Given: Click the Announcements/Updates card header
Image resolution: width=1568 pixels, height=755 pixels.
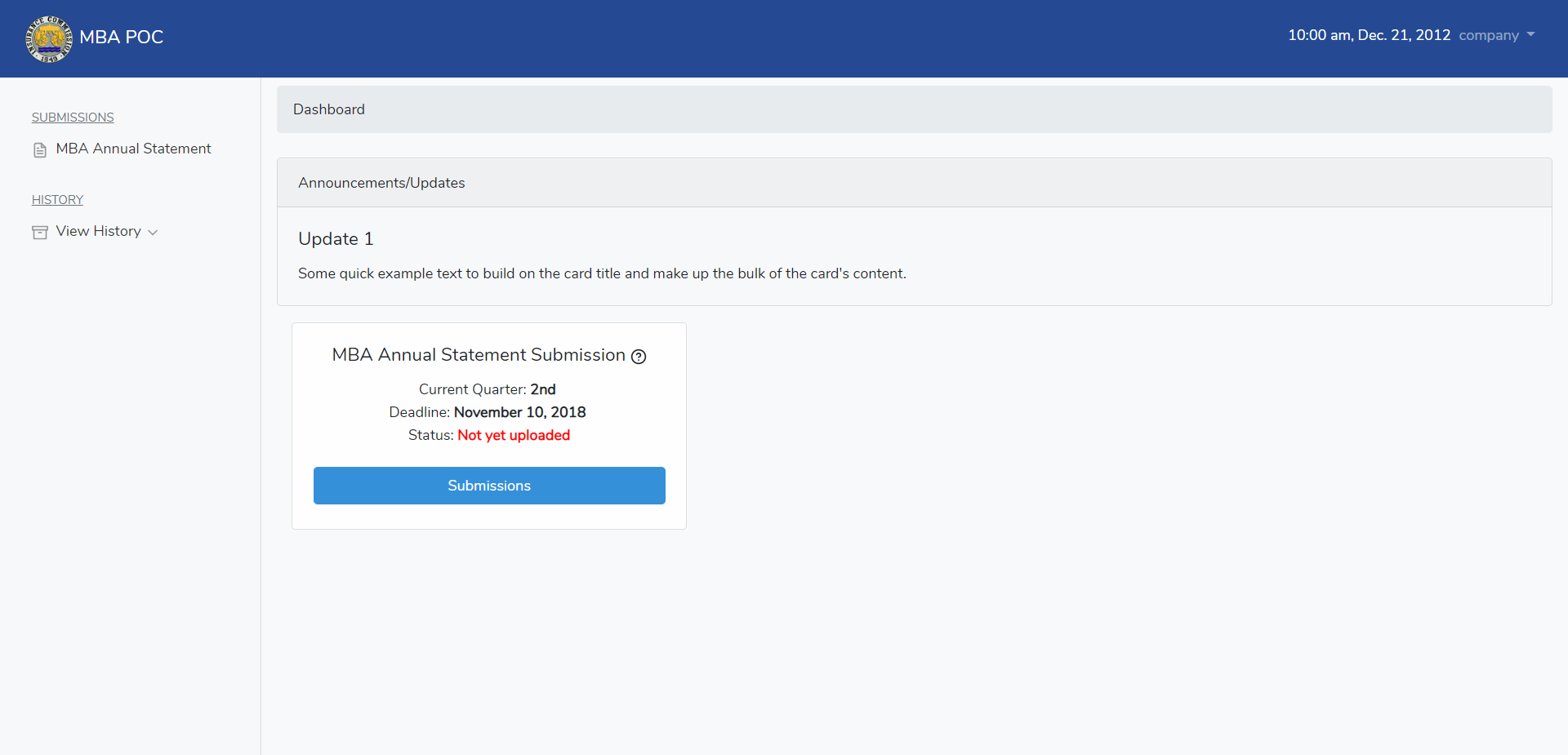Looking at the screenshot, I should coord(381,183).
